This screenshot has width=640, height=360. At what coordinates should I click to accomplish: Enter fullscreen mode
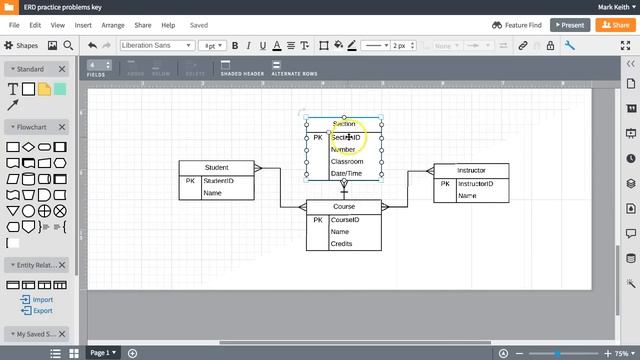pos(625,45)
